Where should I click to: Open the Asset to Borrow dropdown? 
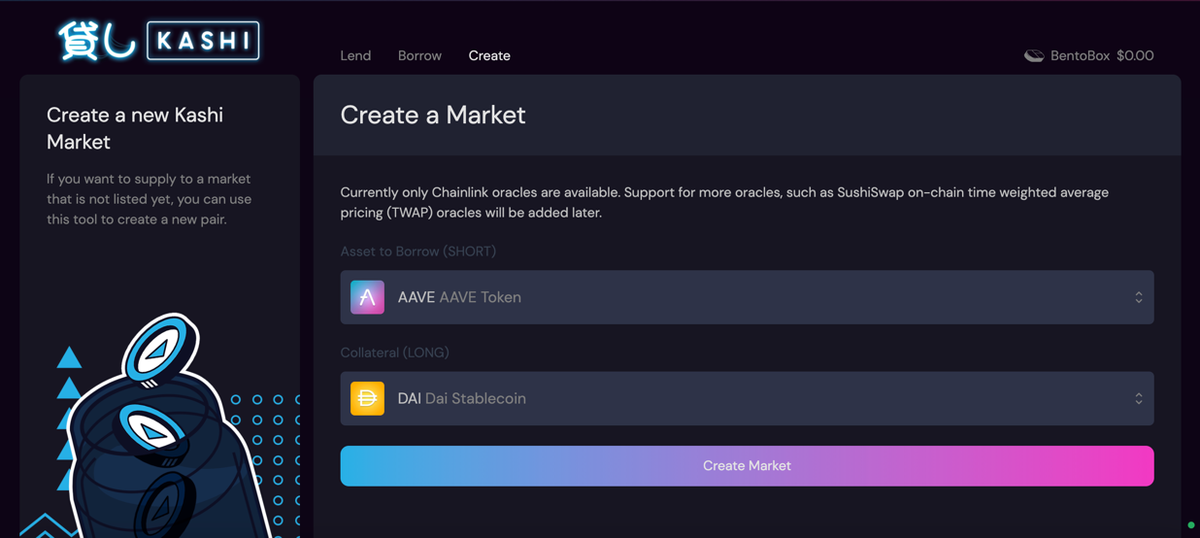(x=746, y=297)
